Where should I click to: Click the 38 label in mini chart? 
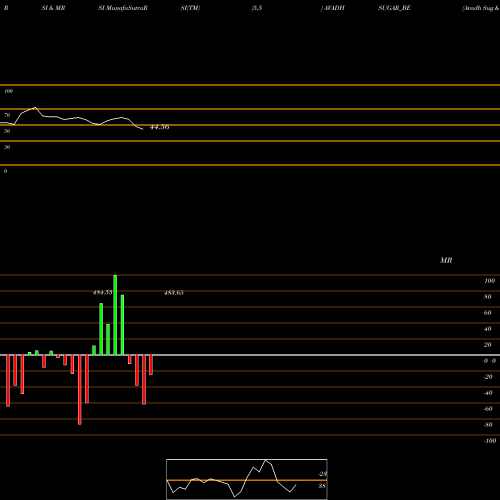322,486
